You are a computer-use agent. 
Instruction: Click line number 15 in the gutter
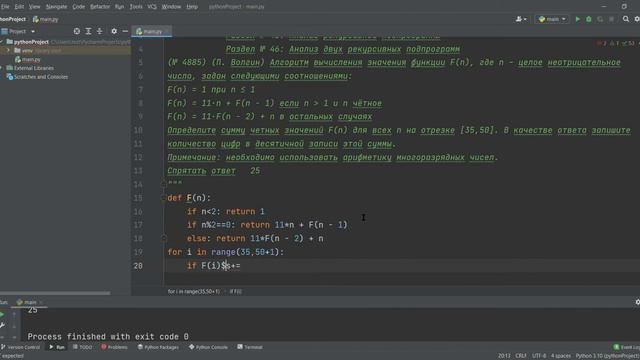(x=138, y=198)
